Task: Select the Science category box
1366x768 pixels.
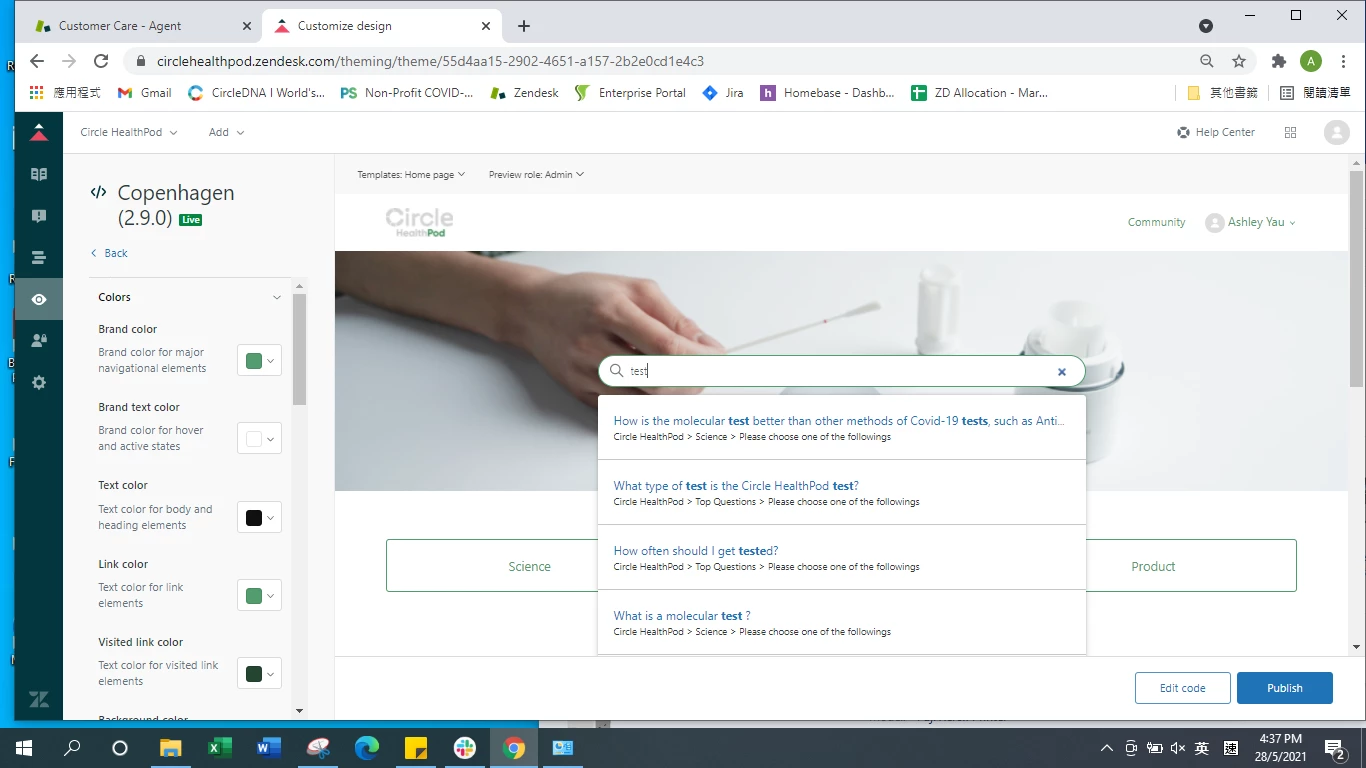Action: tap(492, 566)
